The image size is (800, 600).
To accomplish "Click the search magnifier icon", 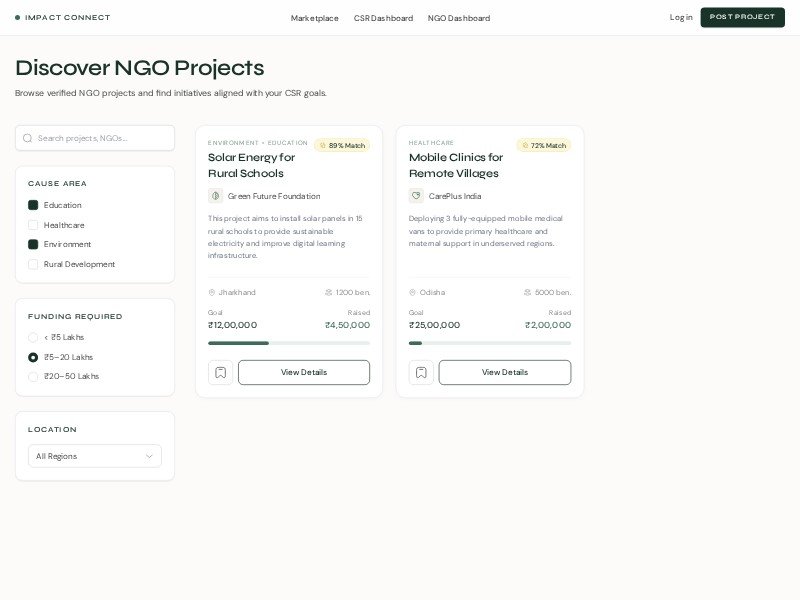I will [28, 138].
